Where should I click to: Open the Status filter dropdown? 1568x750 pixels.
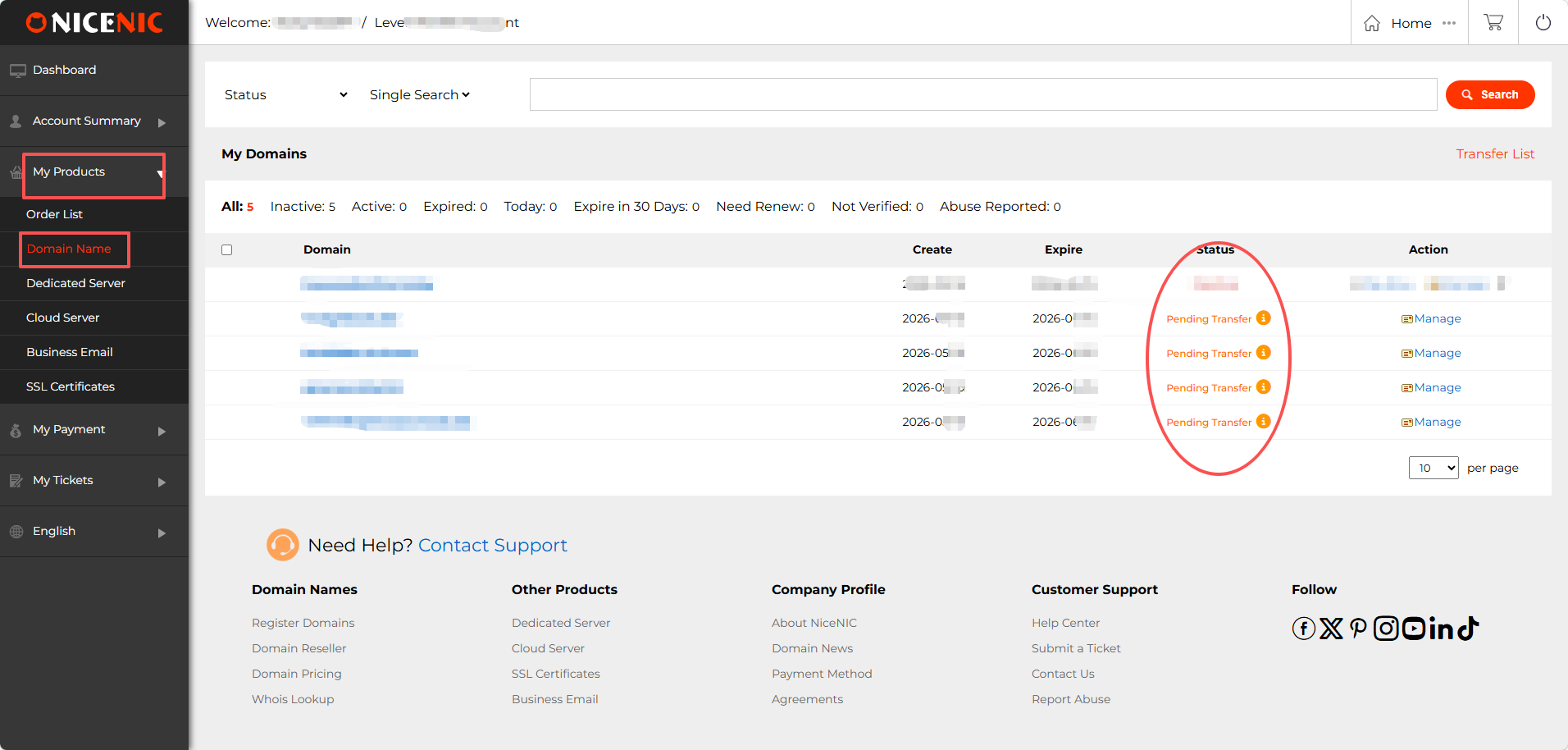286,95
